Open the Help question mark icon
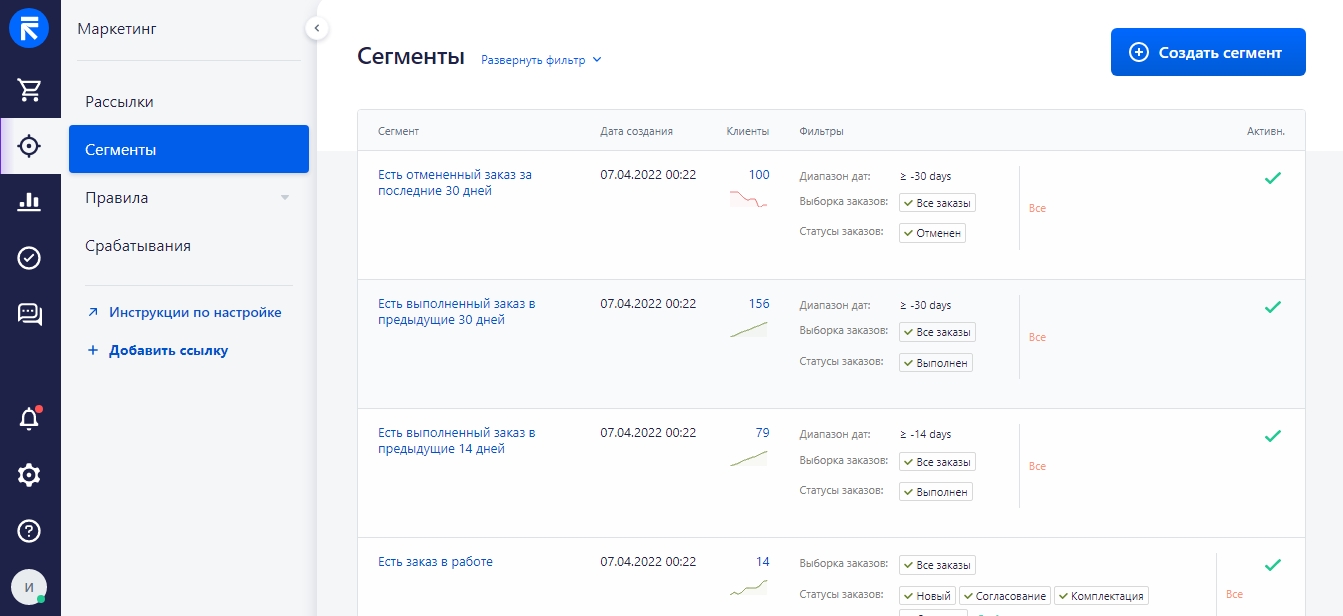 30,531
